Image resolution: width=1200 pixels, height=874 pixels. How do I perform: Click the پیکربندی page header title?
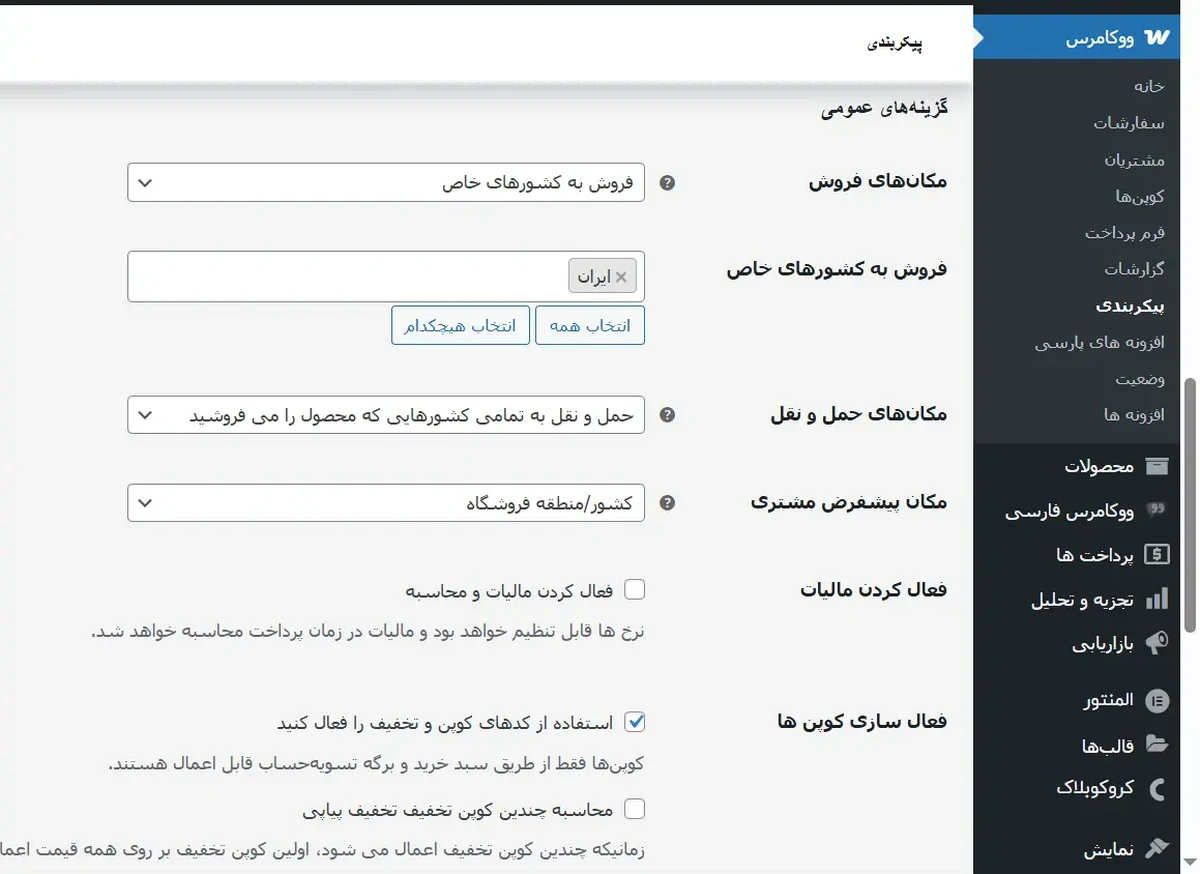(894, 43)
